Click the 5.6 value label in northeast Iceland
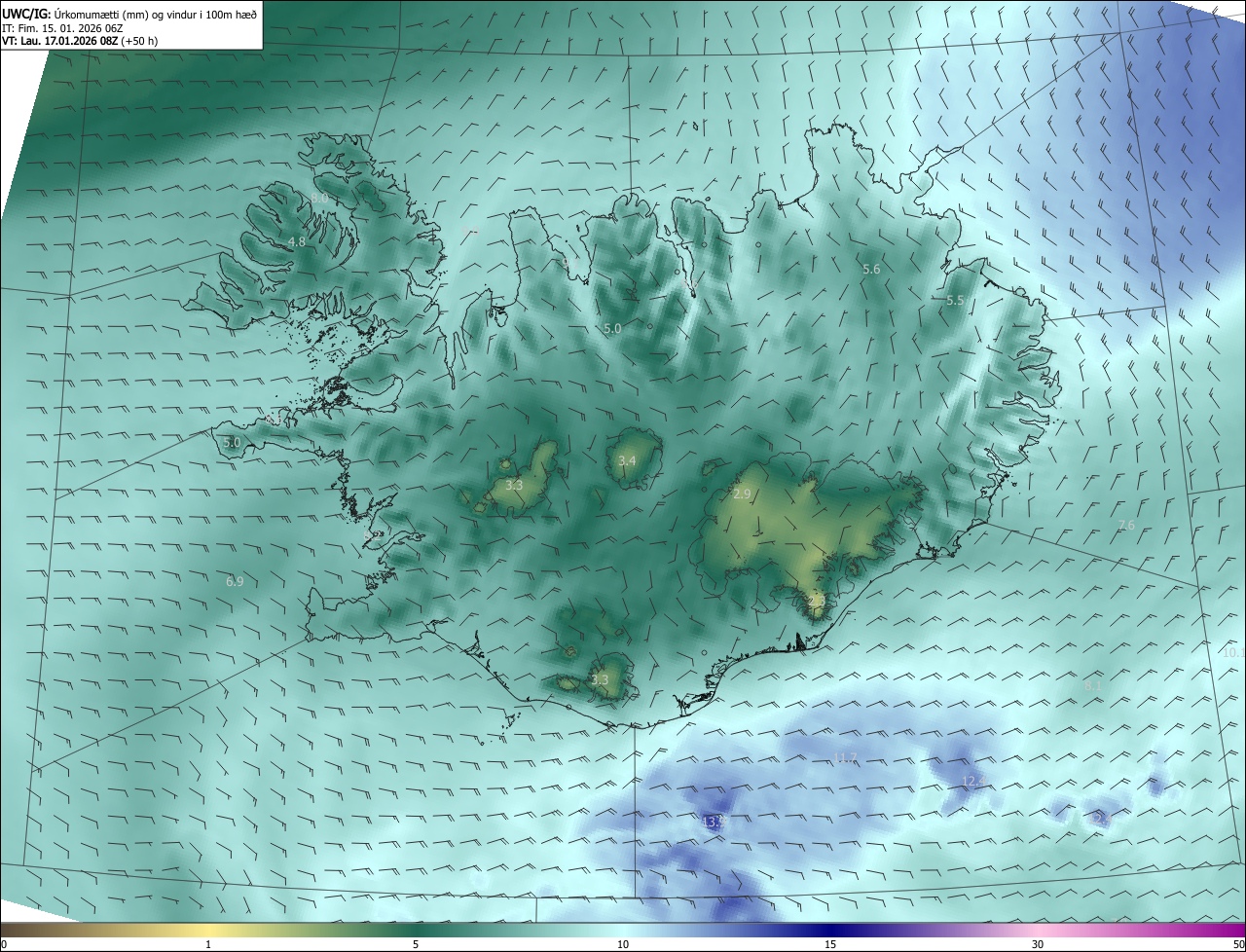Viewport: 1246px width, 952px height. (x=871, y=269)
